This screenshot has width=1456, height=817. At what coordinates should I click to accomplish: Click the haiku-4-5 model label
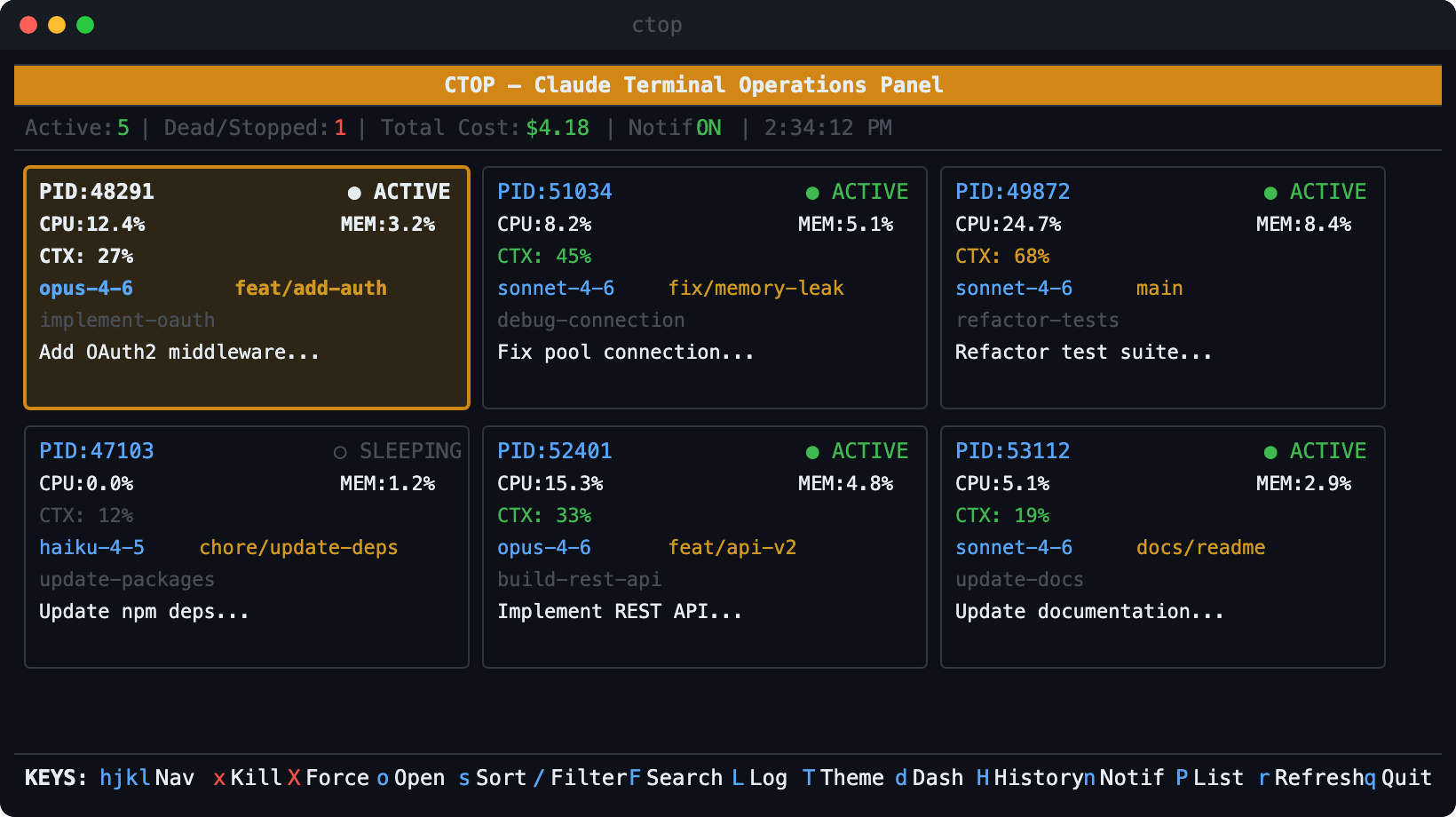92,548
